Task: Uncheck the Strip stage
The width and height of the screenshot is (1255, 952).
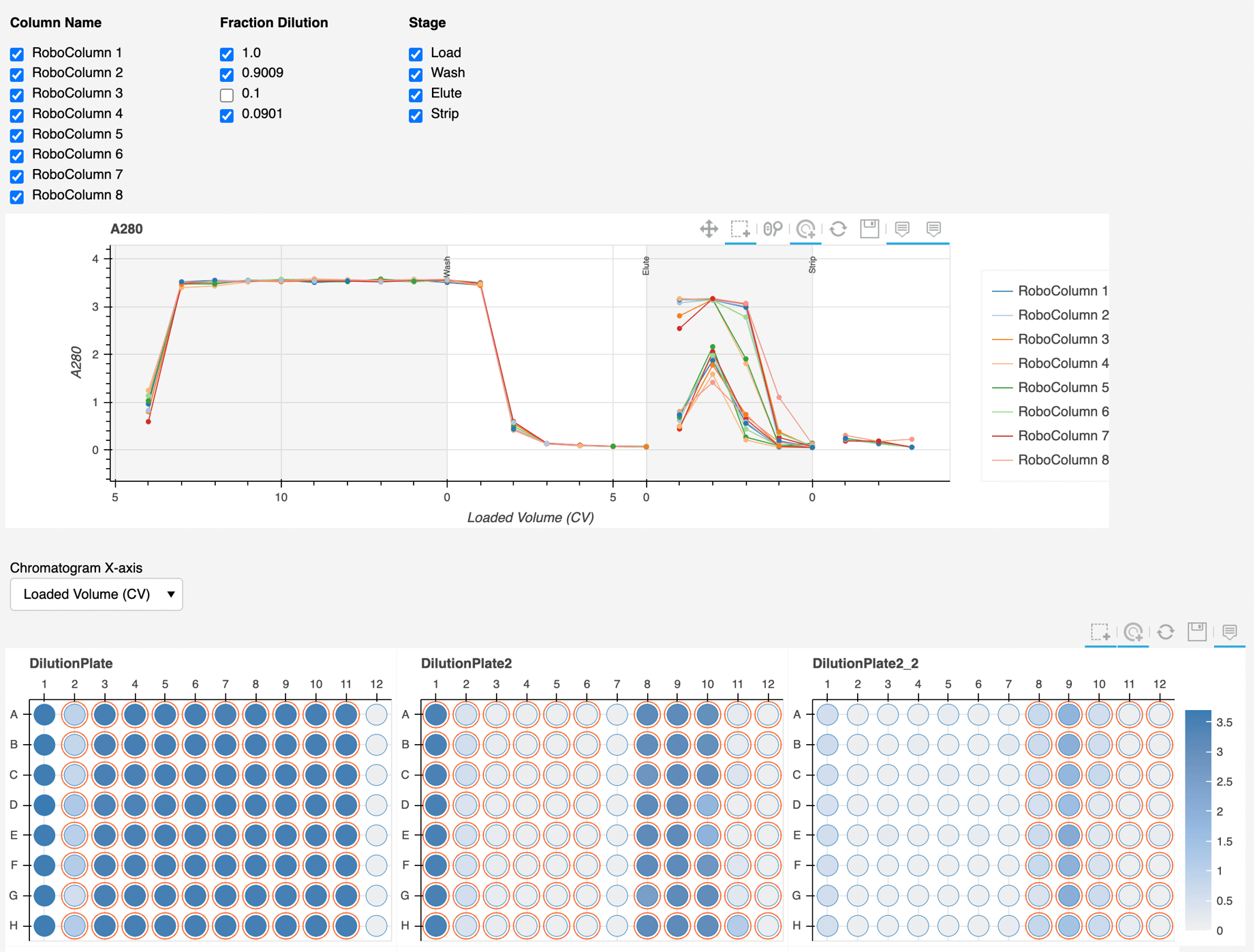Action: click(415, 115)
